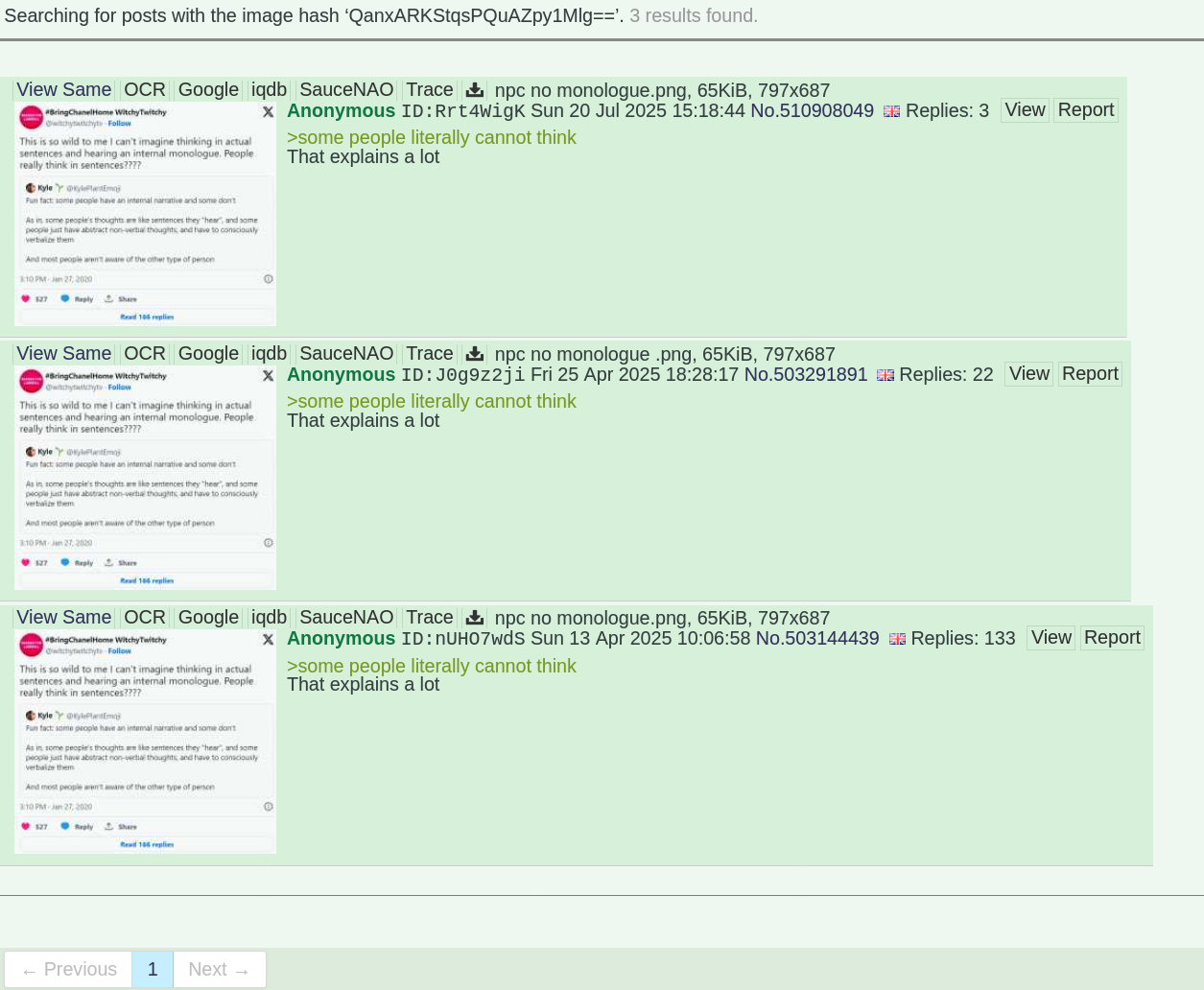The height and width of the screenshot is (990, 1204).
Task: Click greentext quote in post No.503144439
Action: click(x=432, y=666)
